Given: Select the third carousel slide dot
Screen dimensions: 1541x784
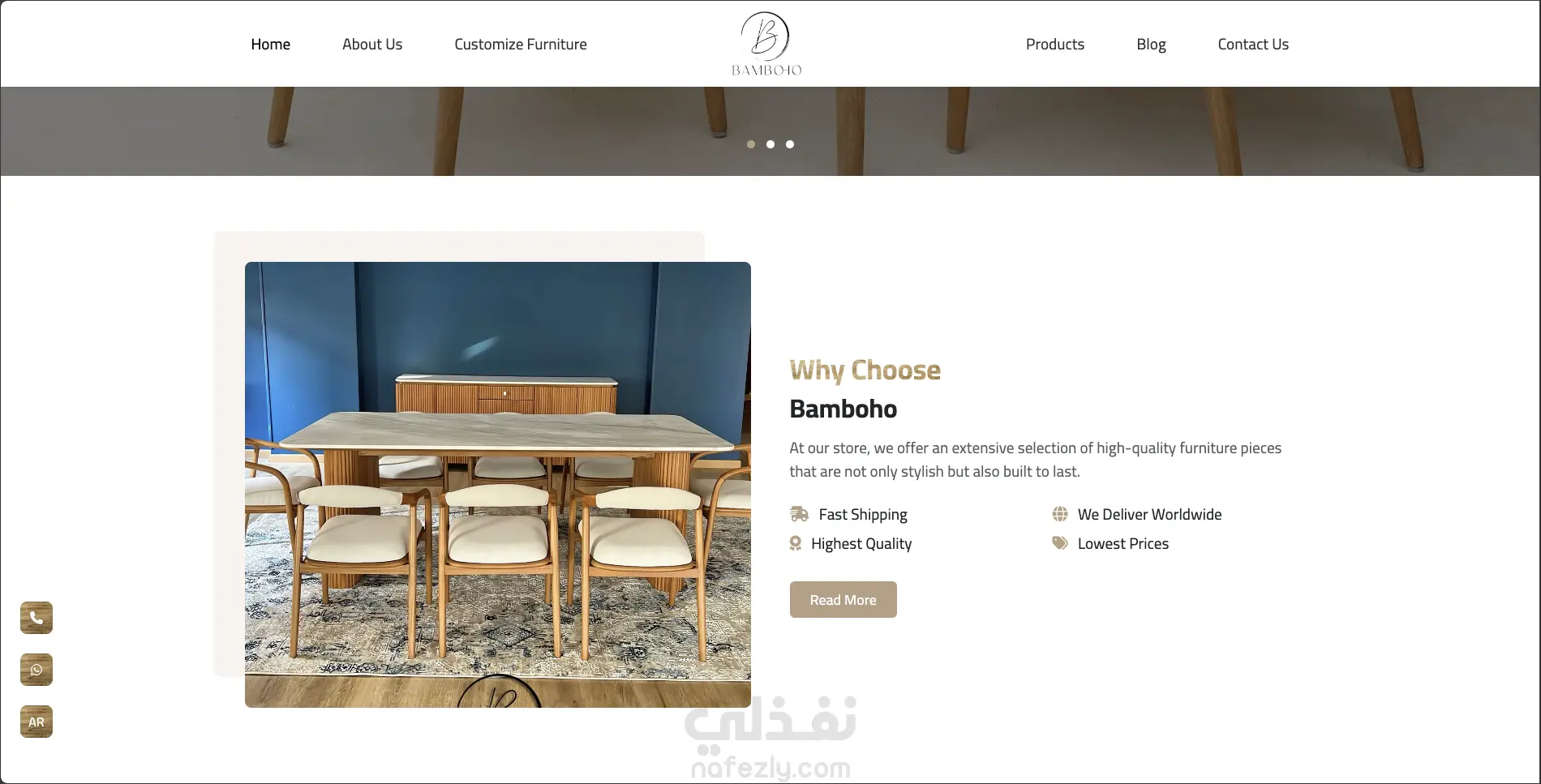Looking at the screenshot, I should click(x=790, y=144).
